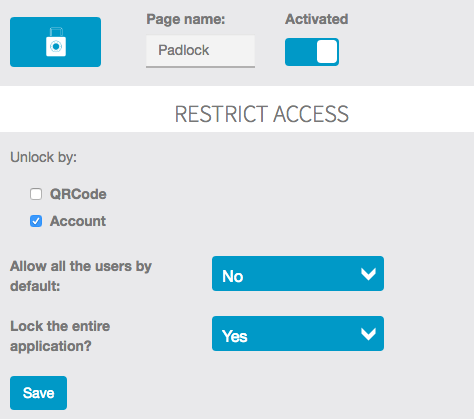Click the white knob of Activated switch
This screenshot has height=419, width=474.
click(x=327, y=52)
